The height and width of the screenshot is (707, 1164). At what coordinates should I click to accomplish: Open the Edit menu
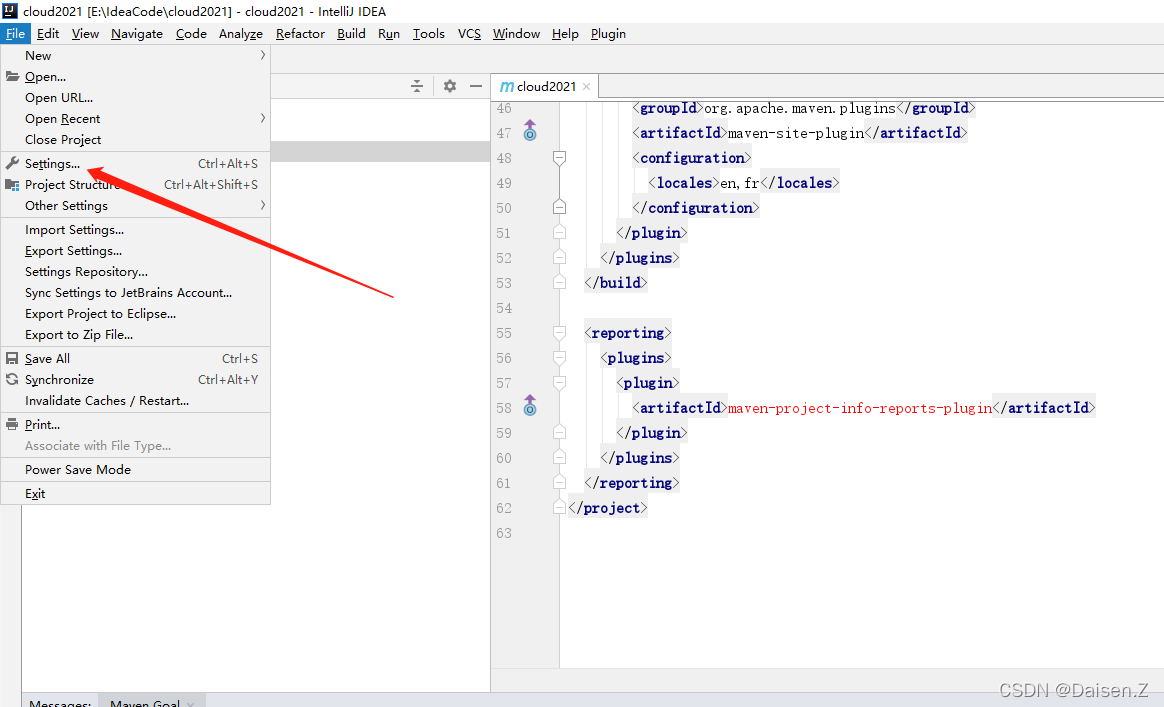point(48,34)
